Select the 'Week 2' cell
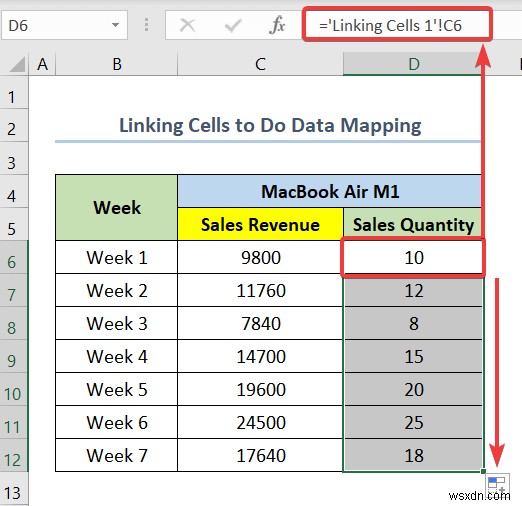 [117, 290]
